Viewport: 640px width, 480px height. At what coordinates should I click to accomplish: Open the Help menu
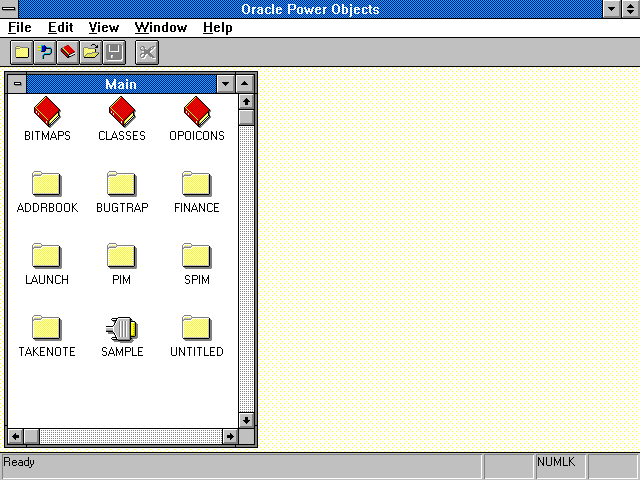217,27
